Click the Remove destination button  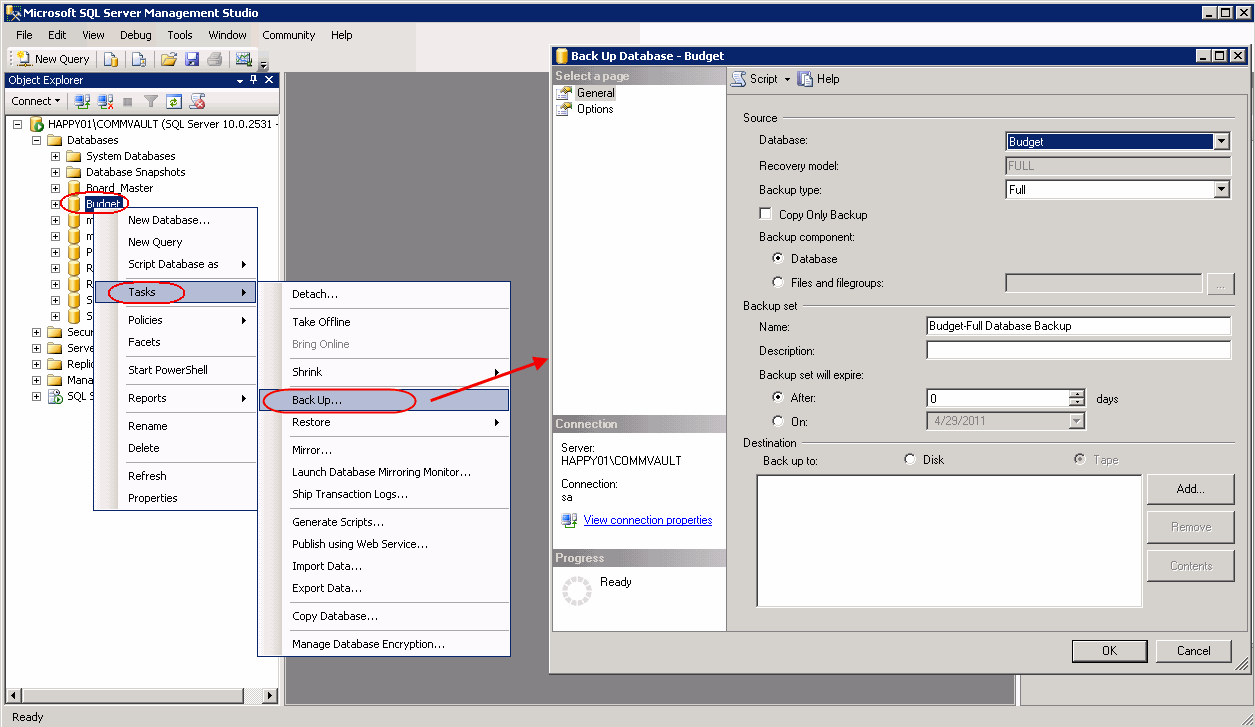[x=1191, y=527]
